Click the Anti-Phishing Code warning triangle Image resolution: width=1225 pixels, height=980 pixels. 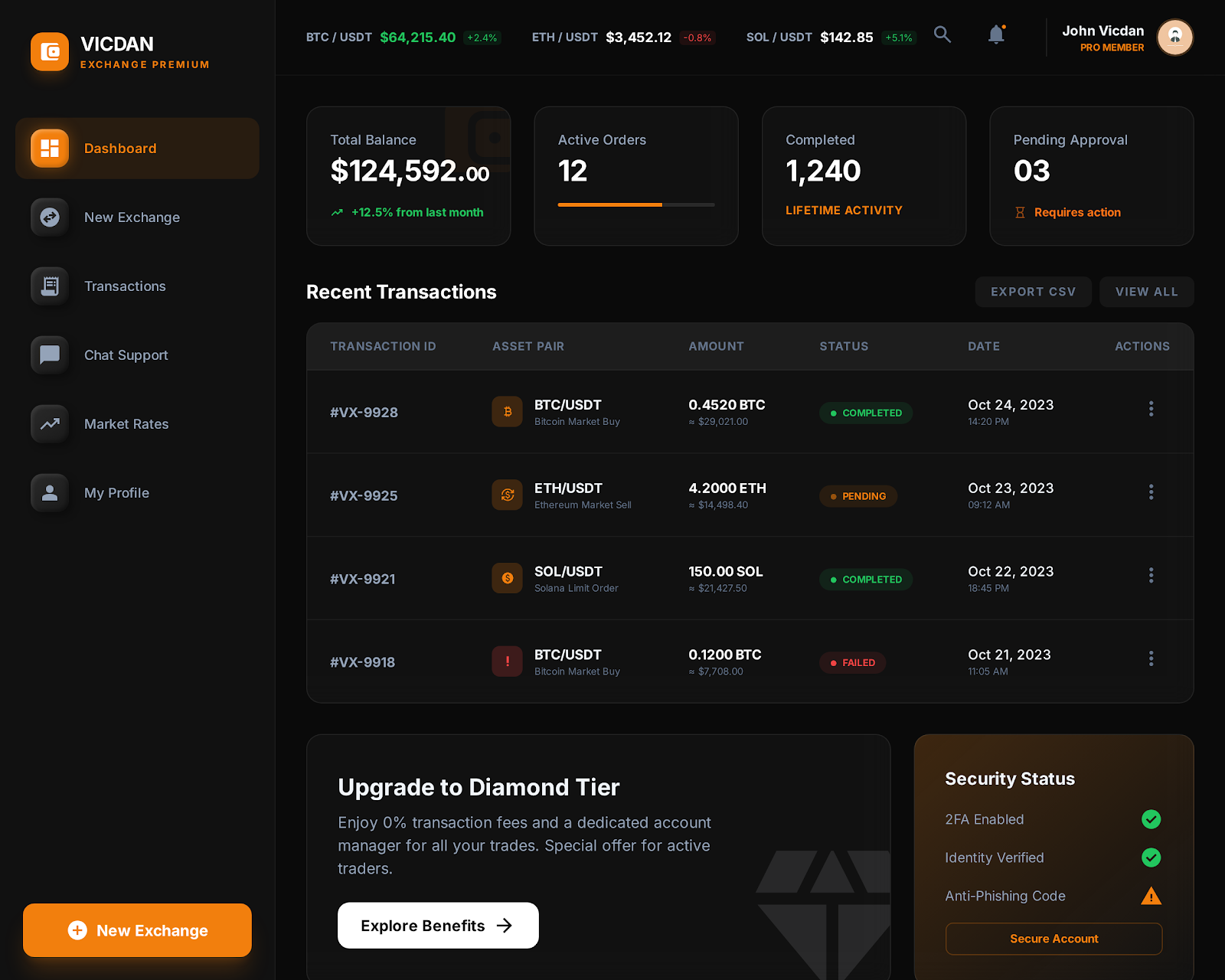click(x=1151, y=896)
